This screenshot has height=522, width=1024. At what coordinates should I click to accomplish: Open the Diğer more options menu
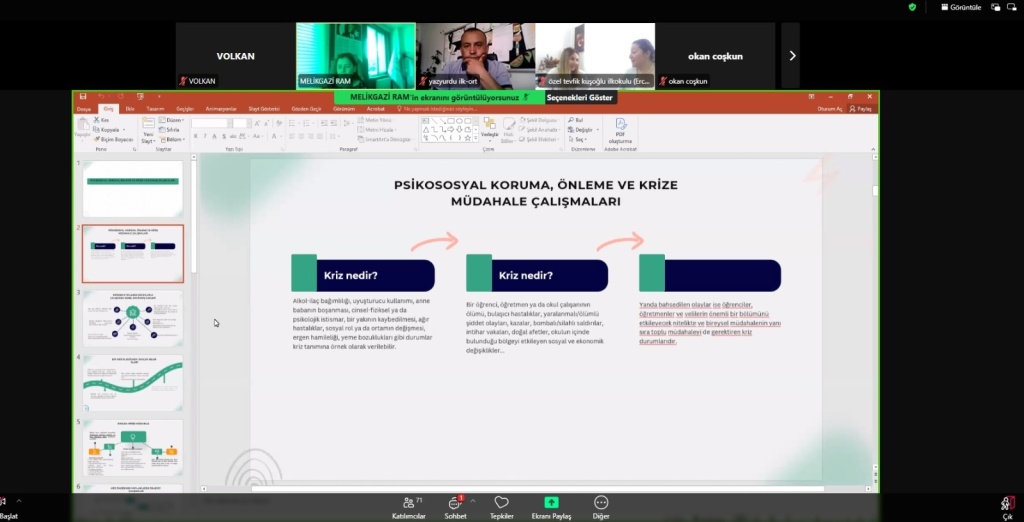click(601, 506)
